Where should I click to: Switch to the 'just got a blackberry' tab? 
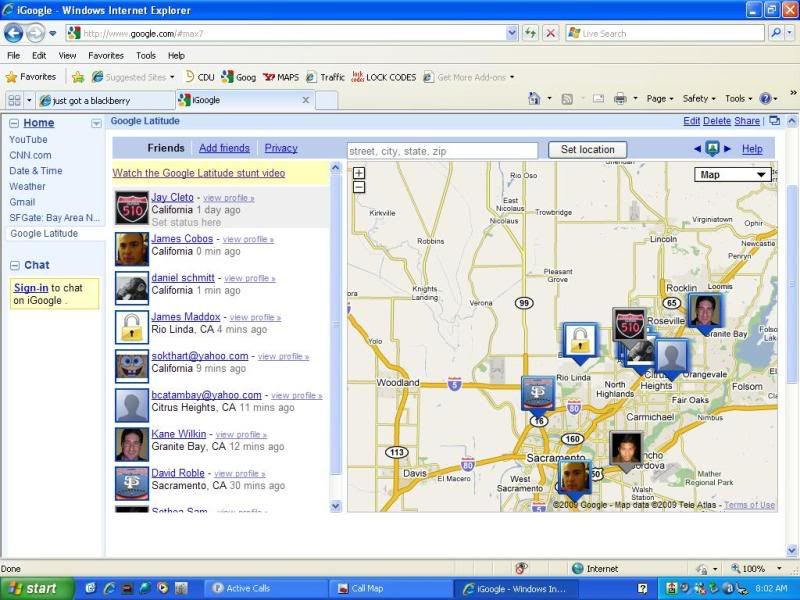click(105, 101)
